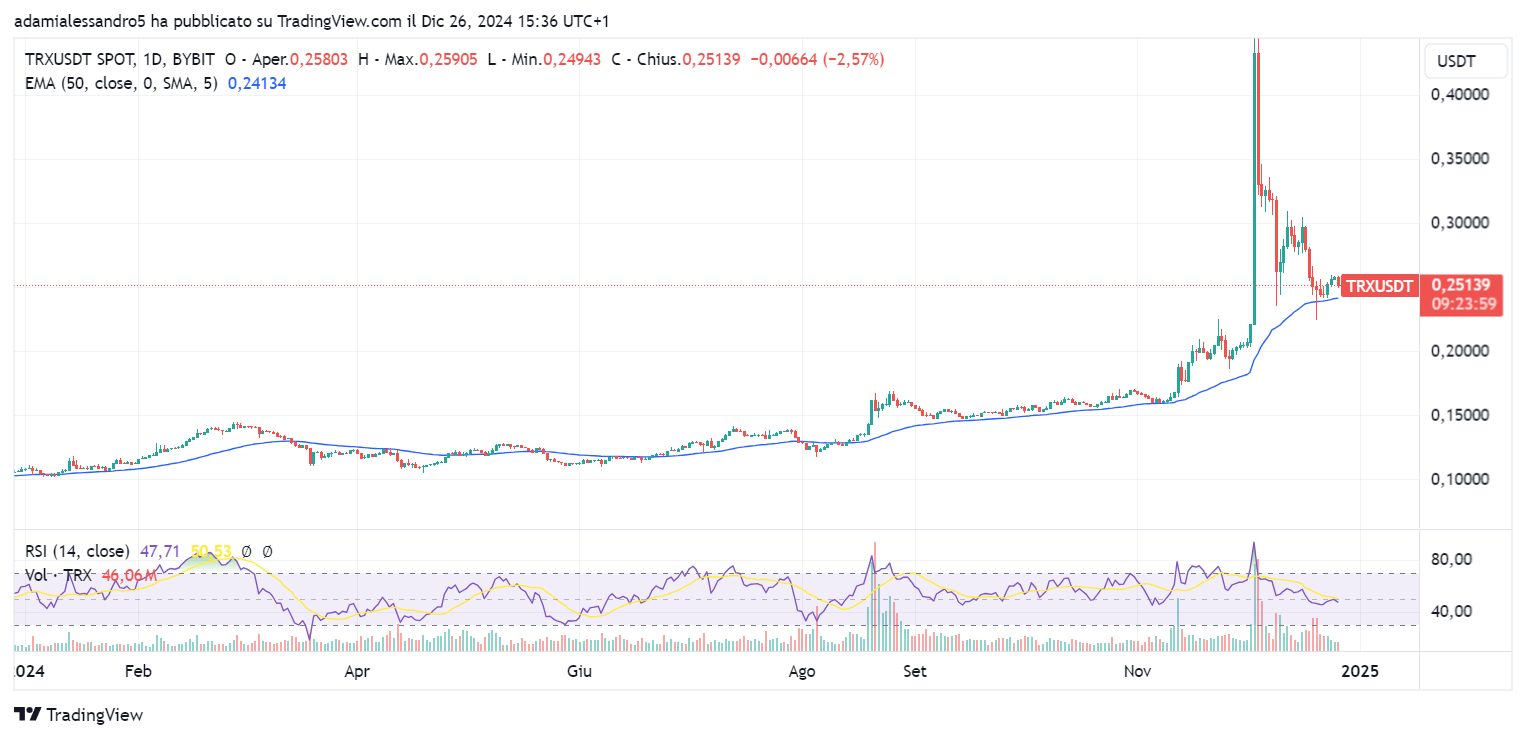Screen dimensions: 1526x738
Task: Click the close value 0,25139 in the legend
Action: pos(711,60)
